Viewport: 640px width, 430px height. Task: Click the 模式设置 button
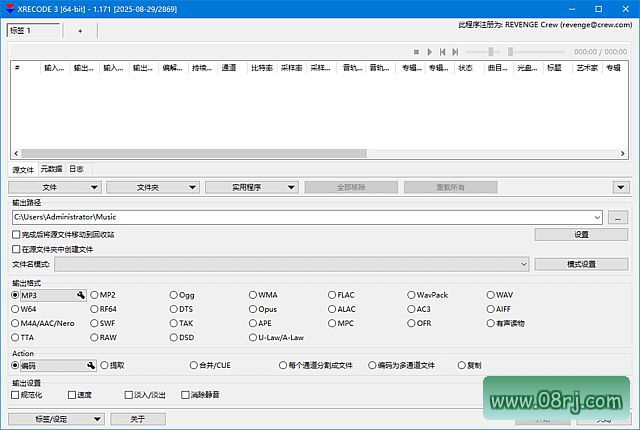(x=581, y=264)
